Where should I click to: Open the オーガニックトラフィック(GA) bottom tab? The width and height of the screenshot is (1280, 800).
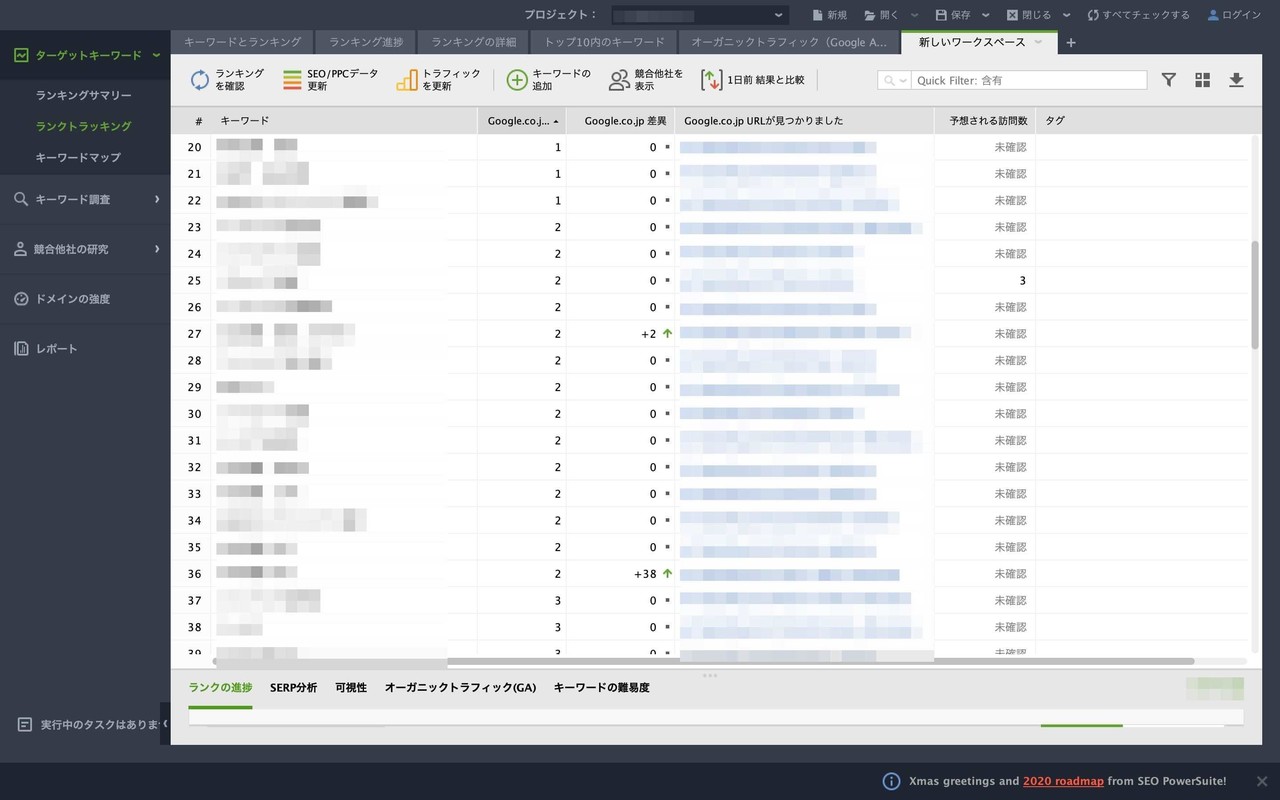click(x=460, y=688)
